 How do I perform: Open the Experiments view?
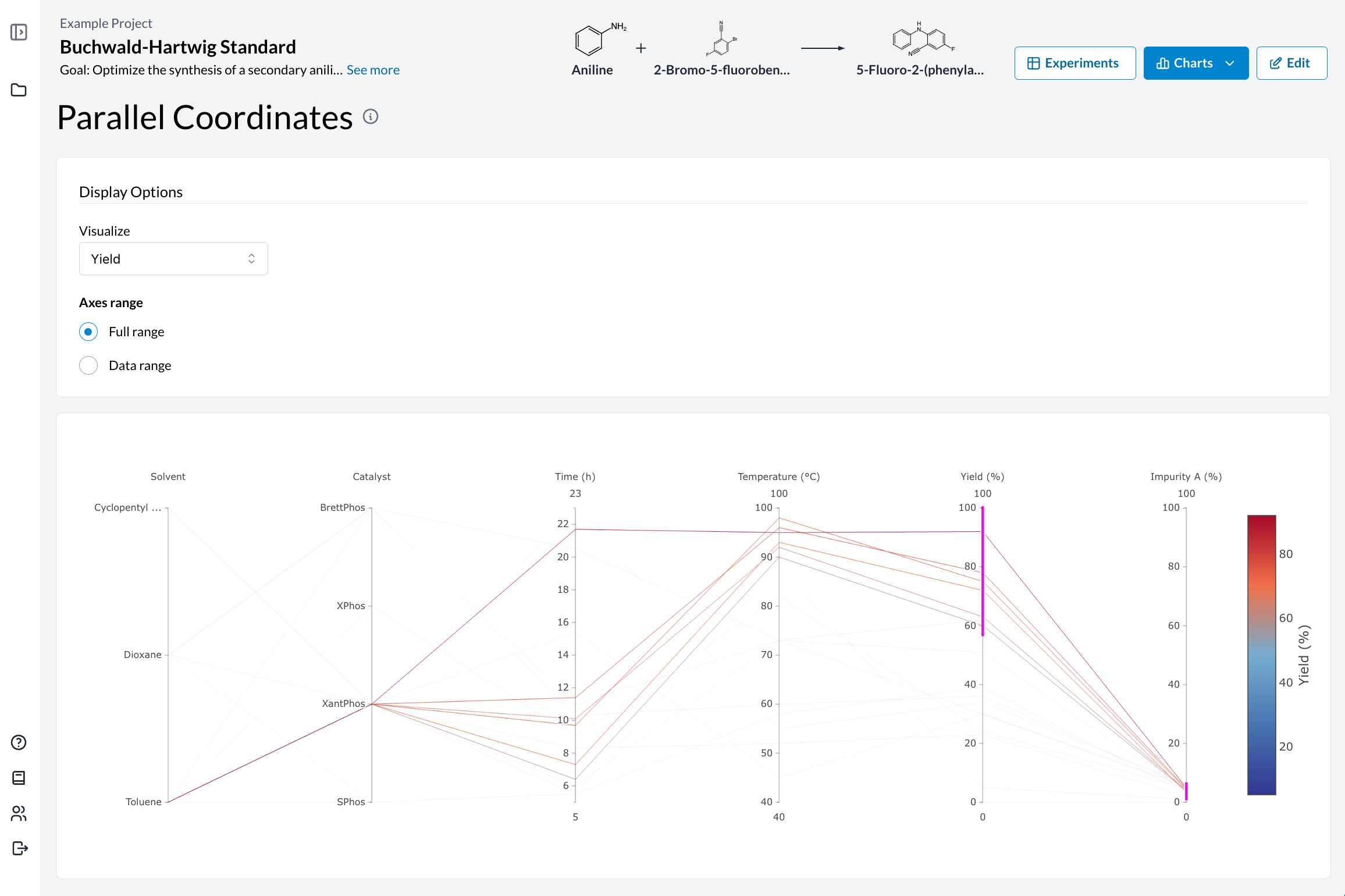point(1074,63)
